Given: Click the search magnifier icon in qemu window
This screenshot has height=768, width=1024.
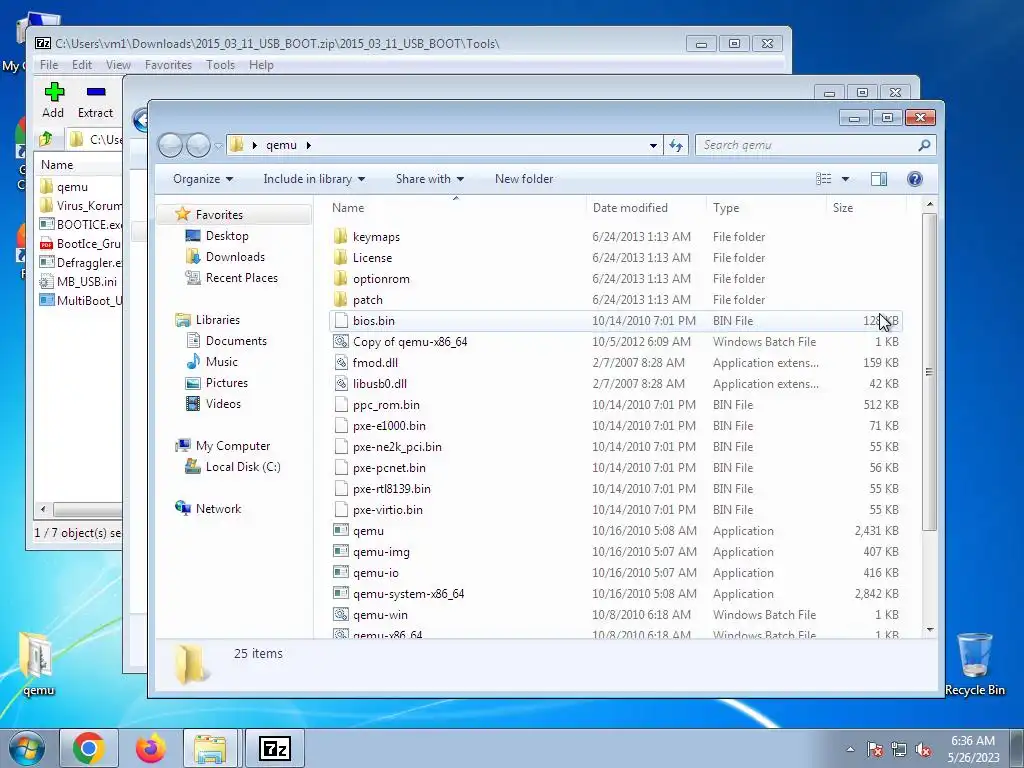Looking at the screenshot, I should [x=923, y=145].
